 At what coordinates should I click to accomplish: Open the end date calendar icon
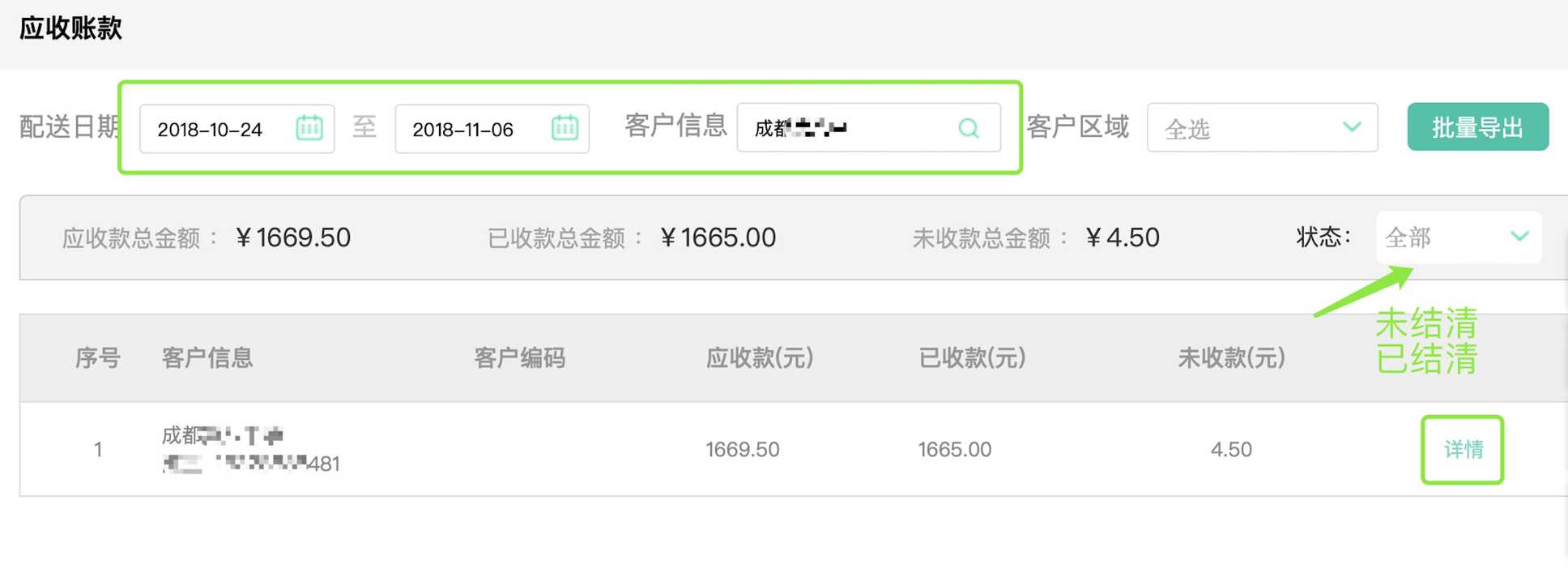(x=565, y=128)
